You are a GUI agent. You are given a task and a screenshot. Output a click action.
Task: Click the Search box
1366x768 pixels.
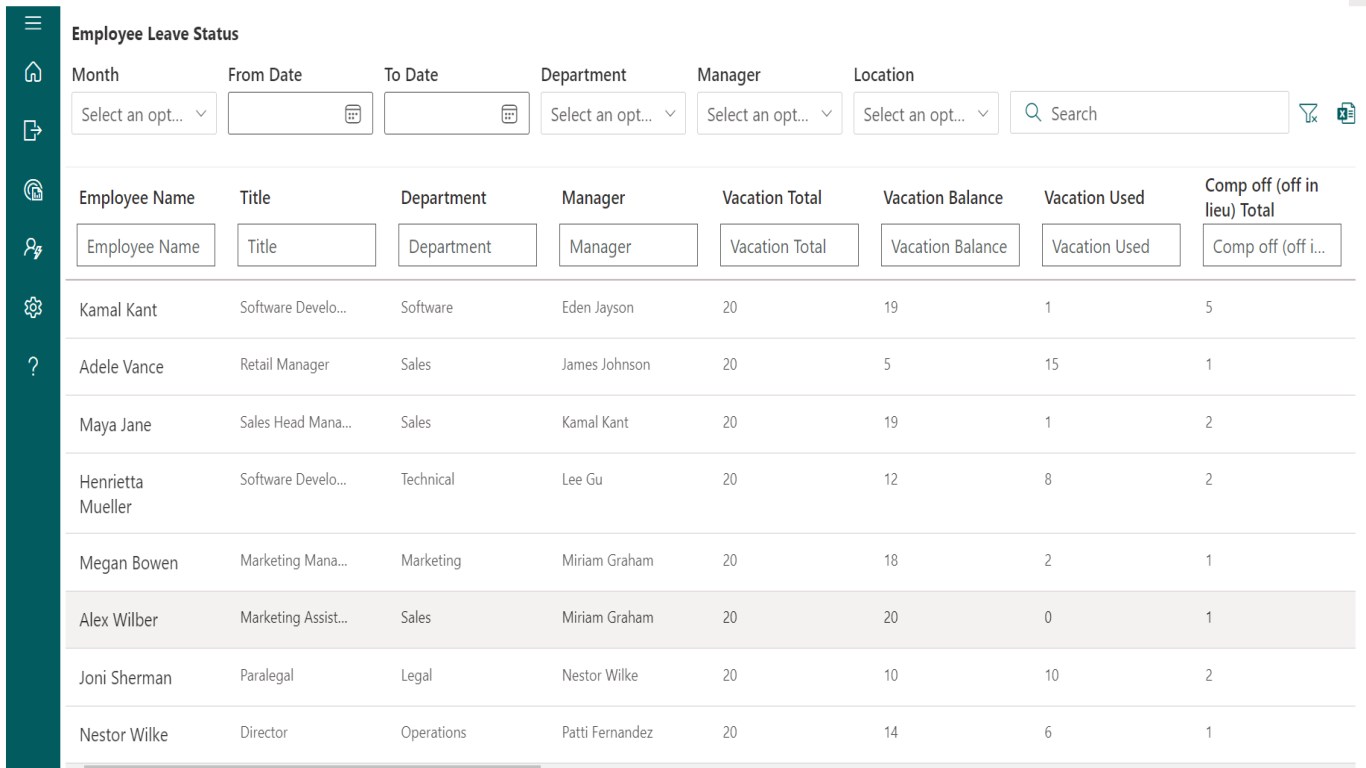[1150, 114]
